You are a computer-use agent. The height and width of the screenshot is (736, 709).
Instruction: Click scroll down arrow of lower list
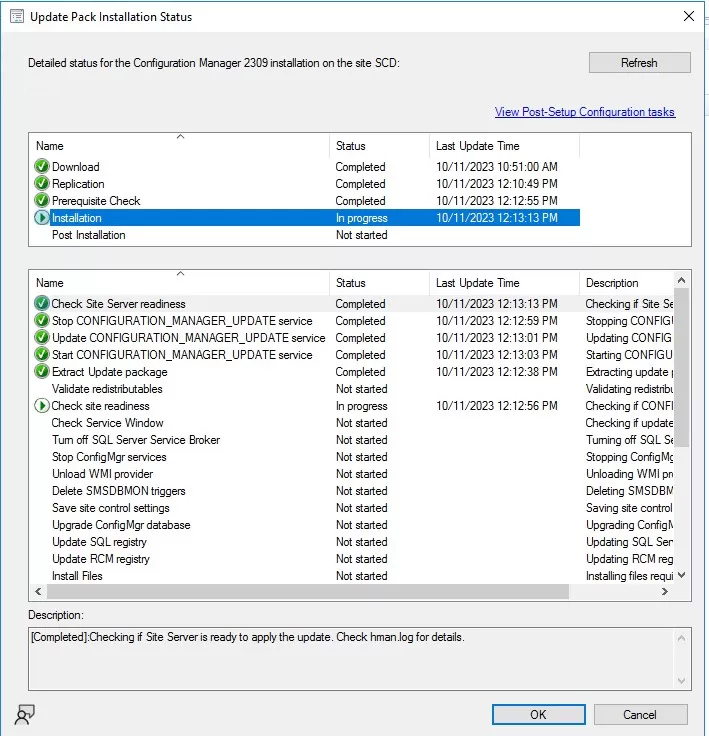point(682,575)
